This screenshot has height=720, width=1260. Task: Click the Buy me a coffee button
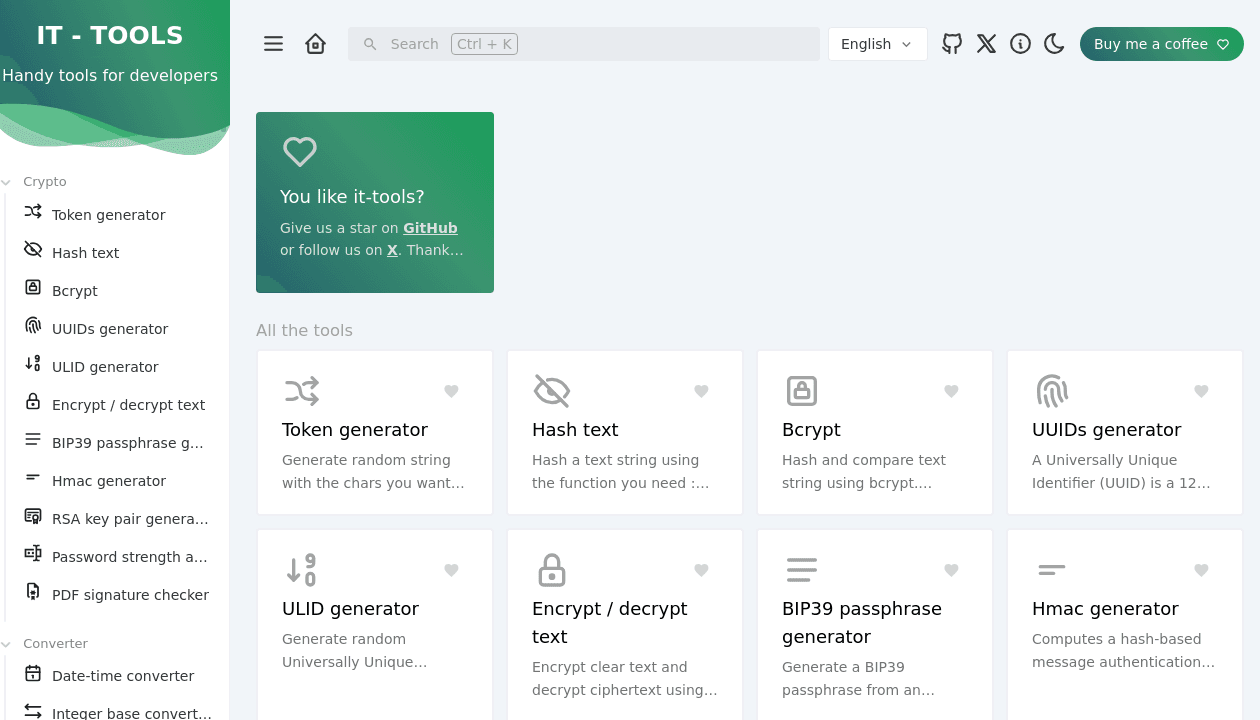click(1161, 43)
